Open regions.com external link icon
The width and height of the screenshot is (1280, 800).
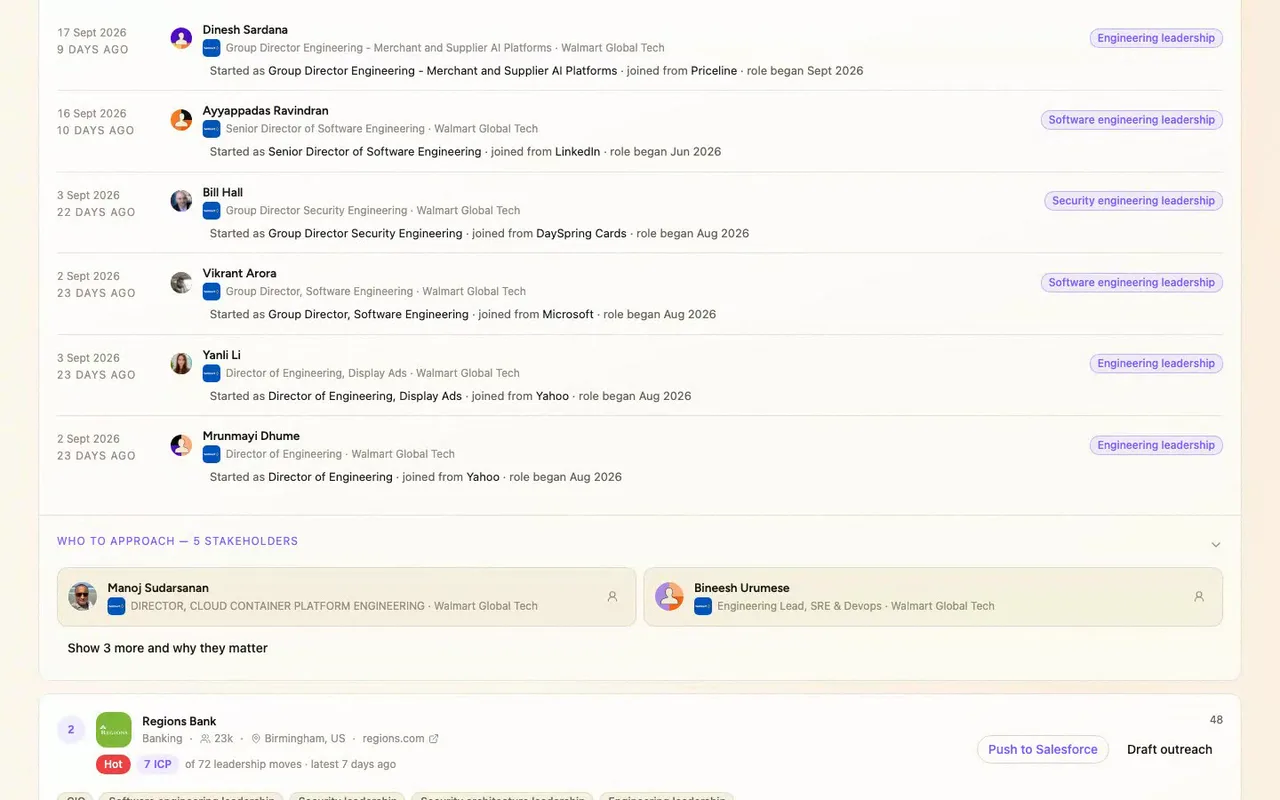pos(433,739)
